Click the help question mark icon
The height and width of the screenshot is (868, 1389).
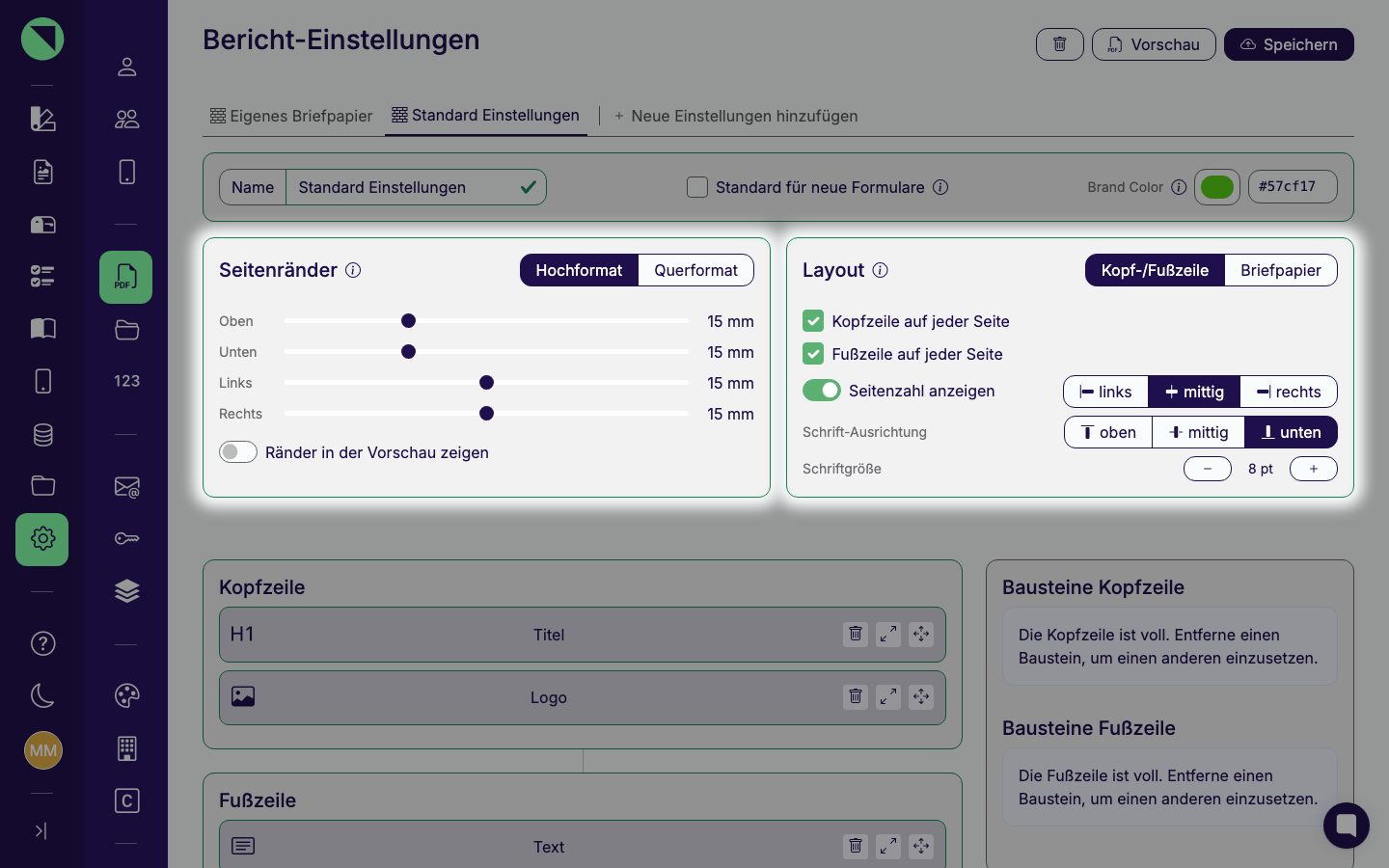coord(42,643)
